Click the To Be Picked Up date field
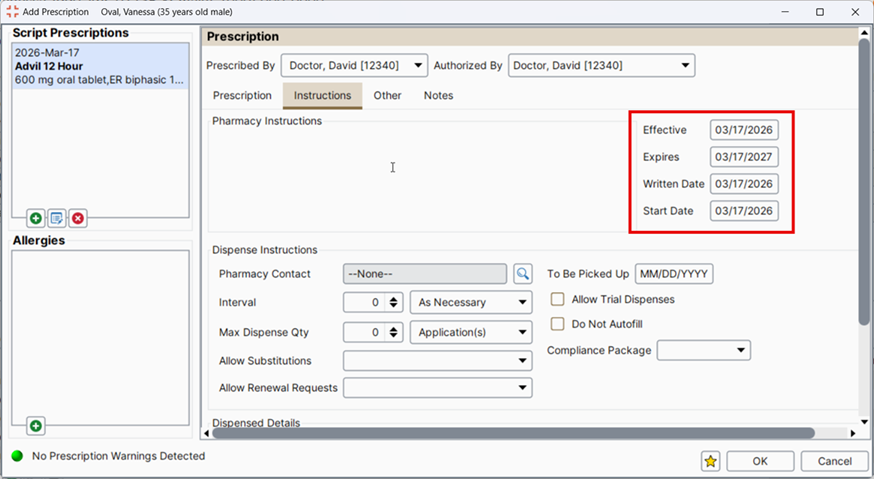The width and height of the screenshot is (874, 479). pyautogui.click(x=674, y=274)
